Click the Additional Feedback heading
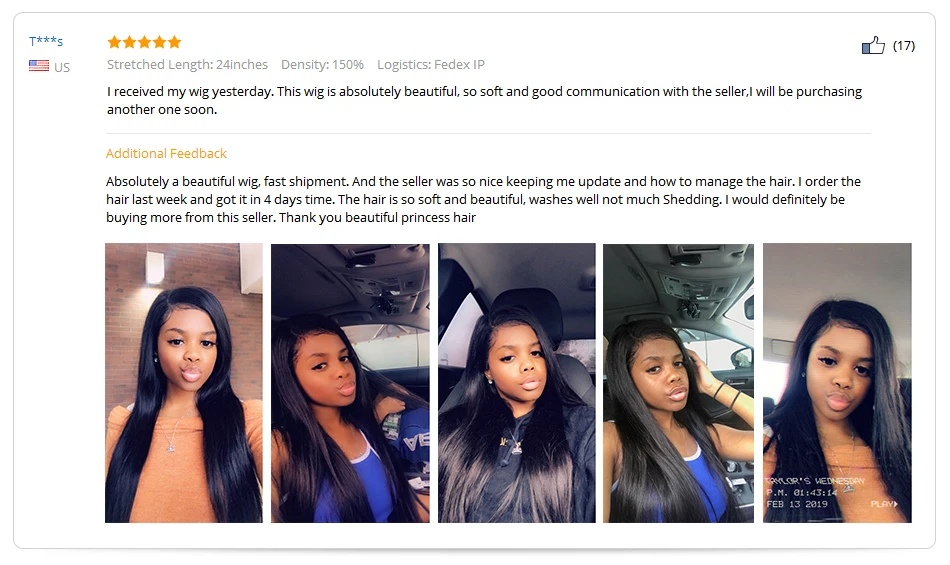This screenshot has width=950, height=565. click(x=166, y=153)
